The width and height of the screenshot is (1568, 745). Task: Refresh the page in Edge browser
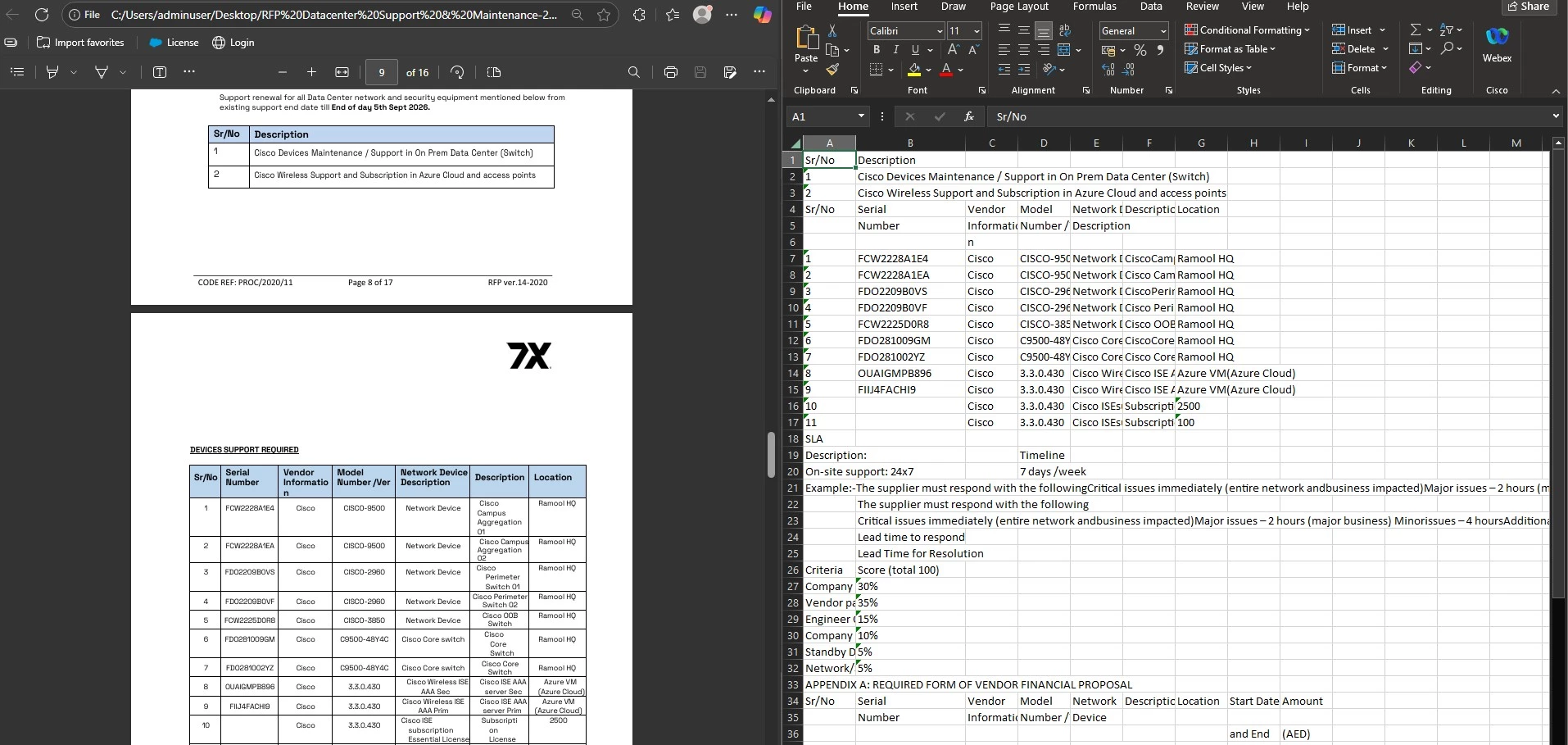tap(42, 15)
